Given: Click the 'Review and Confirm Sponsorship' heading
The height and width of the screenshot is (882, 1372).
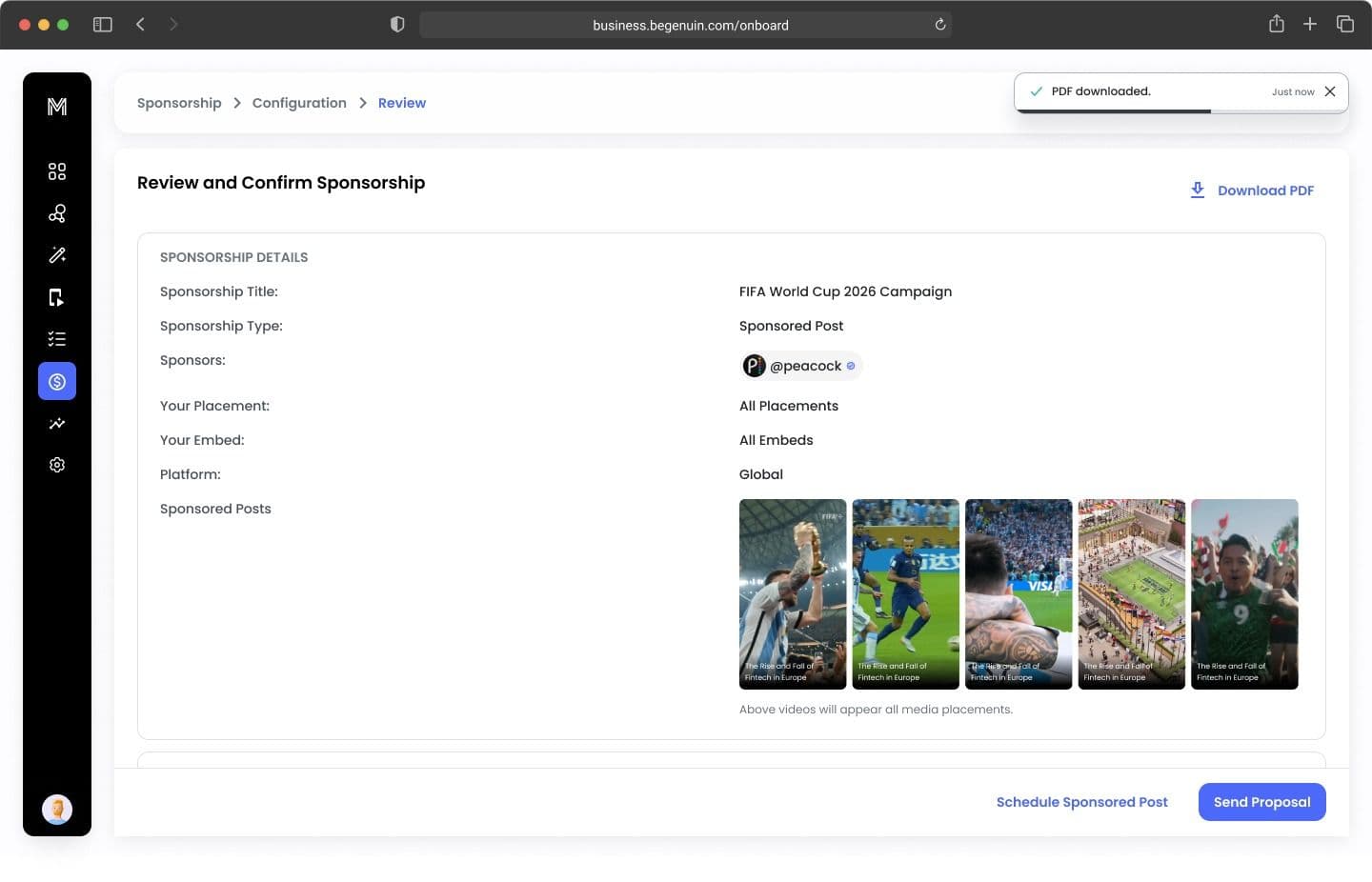Looking at the screenshot, I should click(x=281, y=183).
